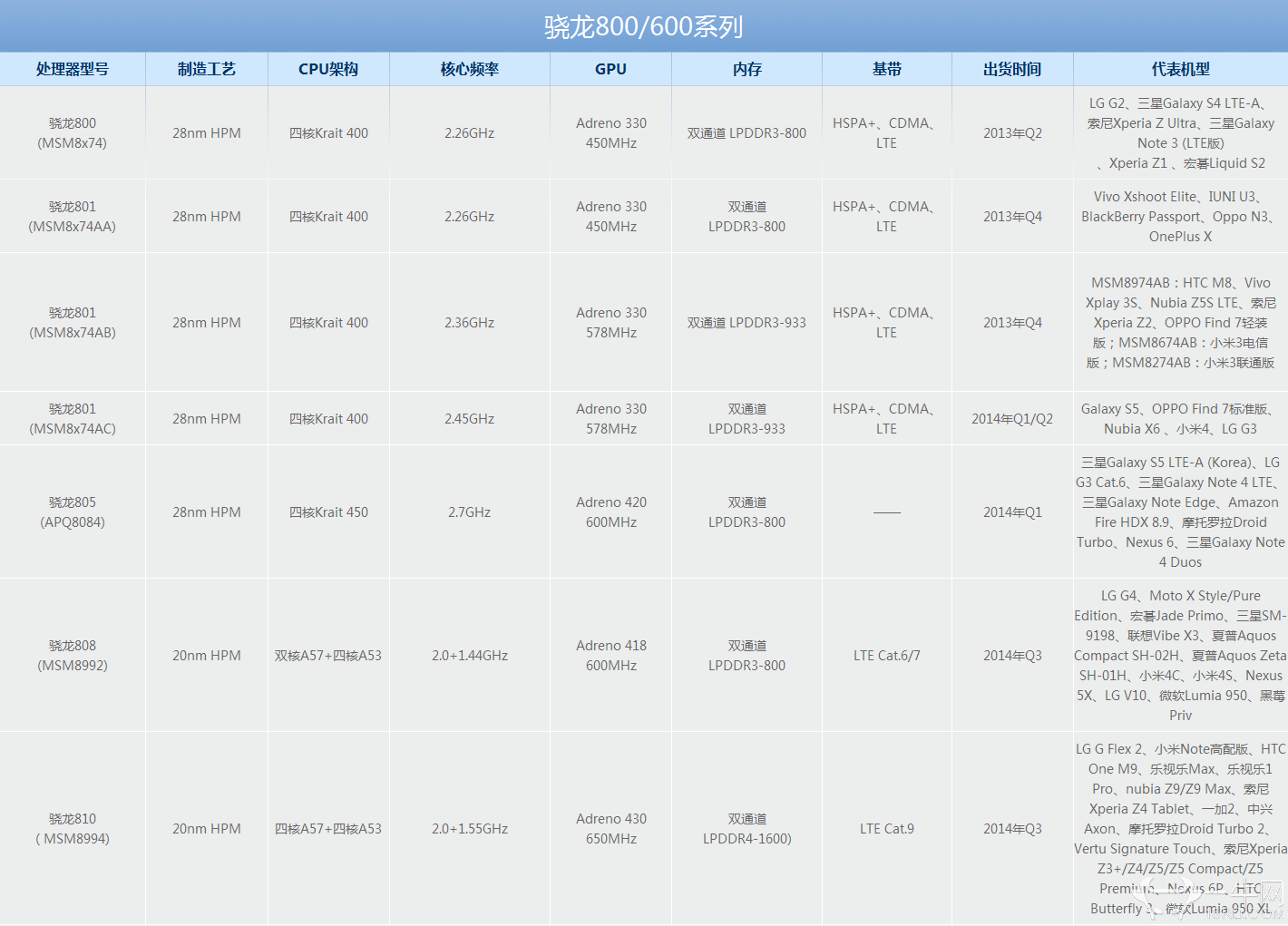Viewport: 1288px width, 926px height.
Task: Select the 四核Krait 450 cell
Action: coord(328,512)
